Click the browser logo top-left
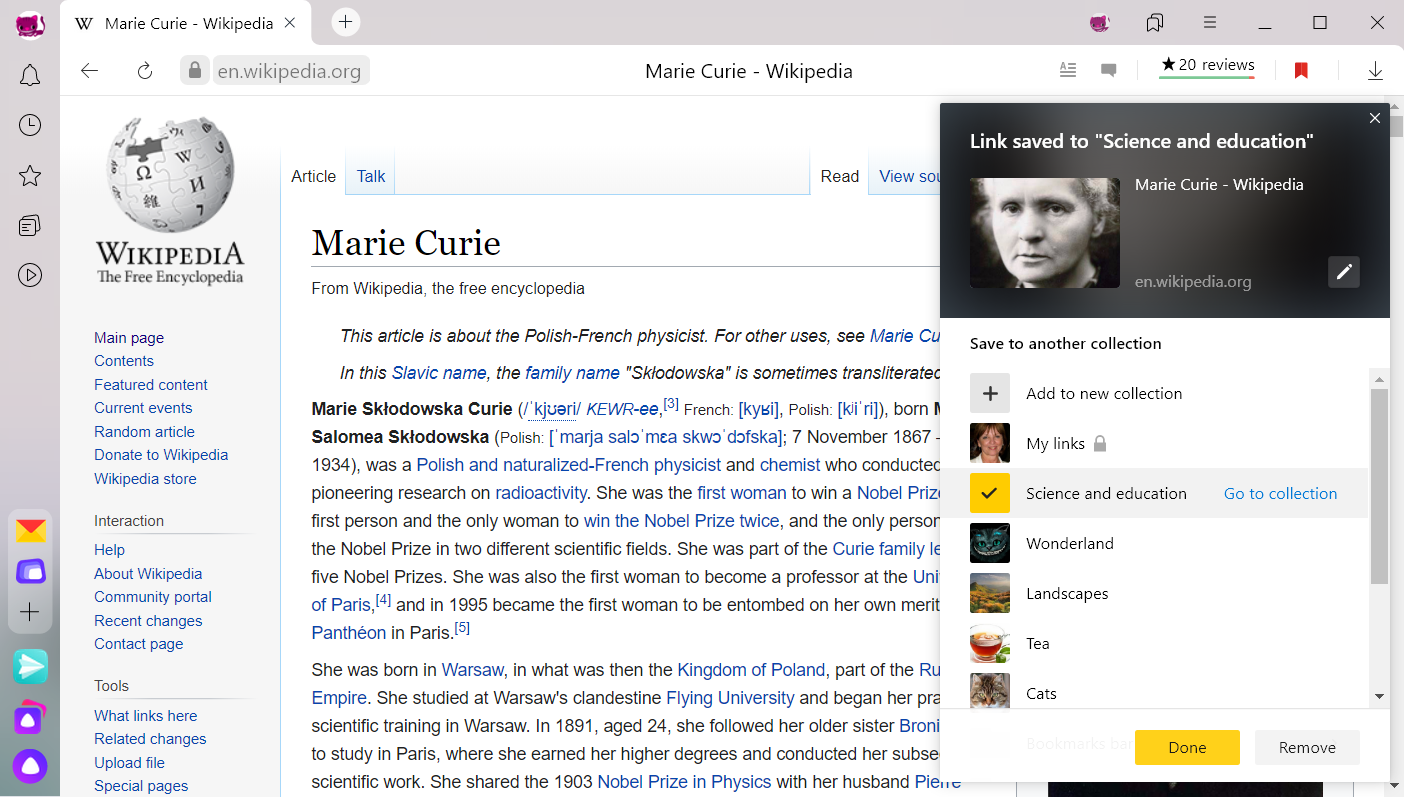 [x=30, y=24]
